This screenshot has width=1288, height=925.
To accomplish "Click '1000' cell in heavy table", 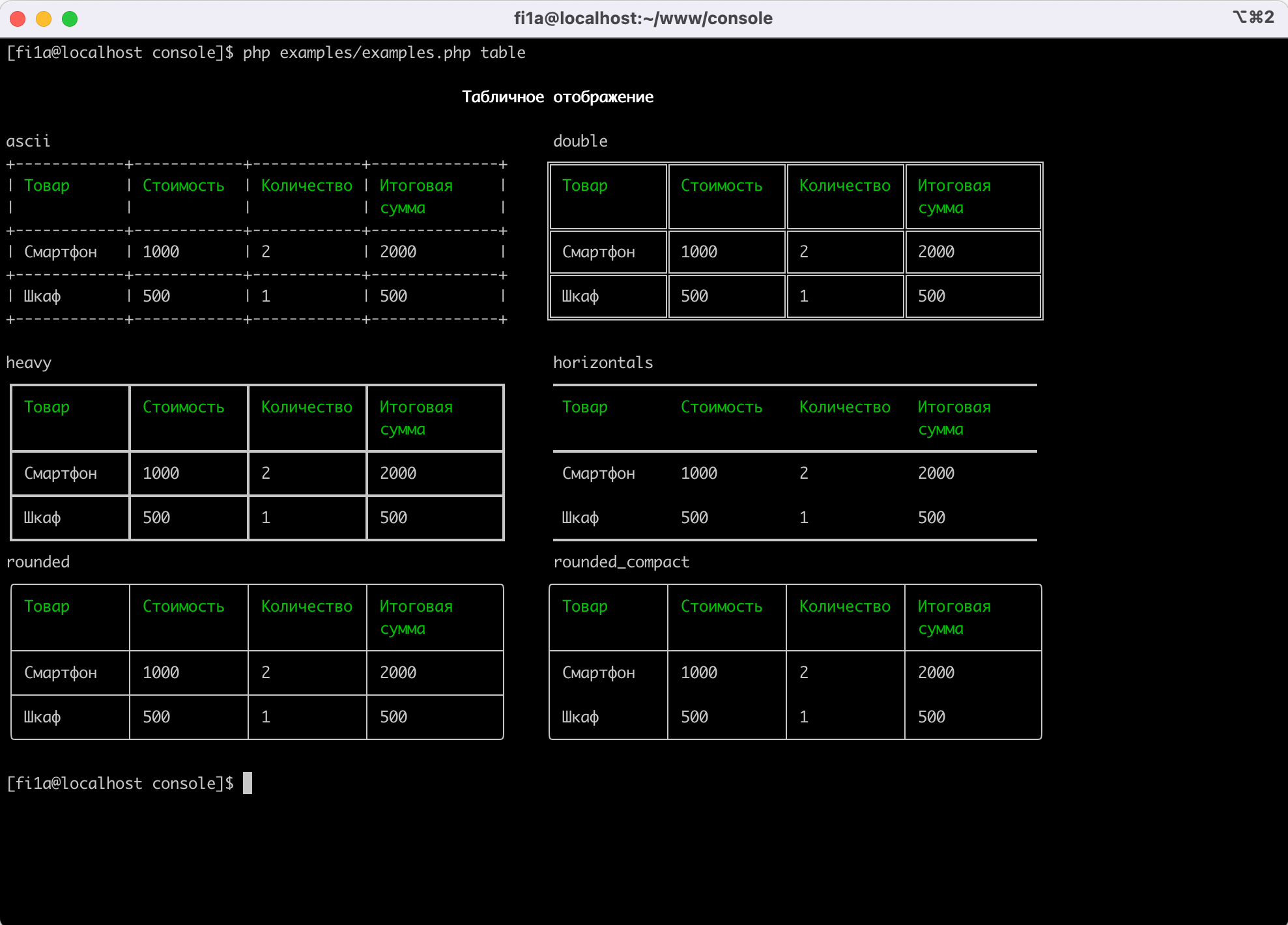I will pyautogui.click(x=161, y=474).
